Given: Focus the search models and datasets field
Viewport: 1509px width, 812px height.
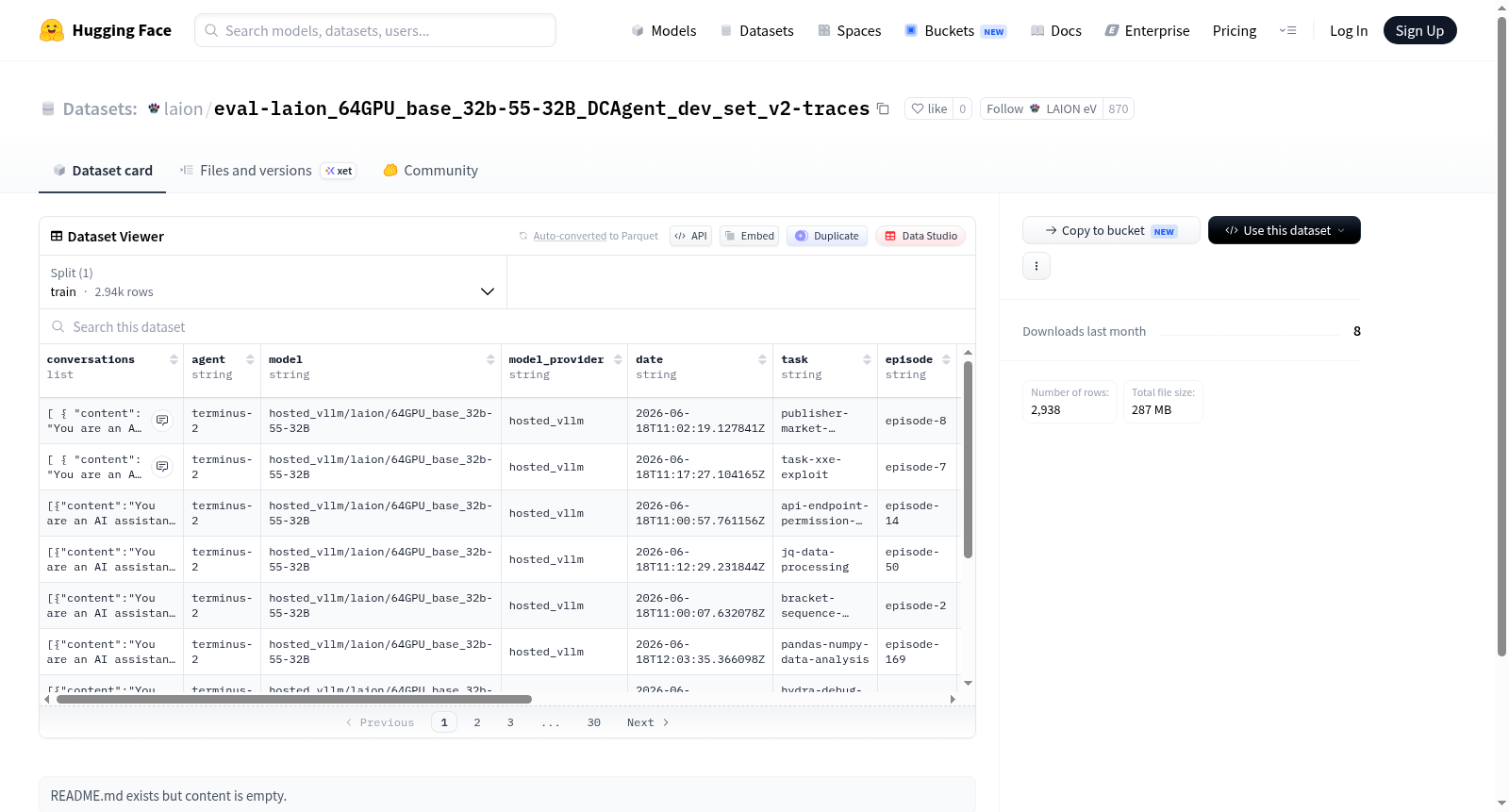Looking at the screenshot, I should point(375,30).
